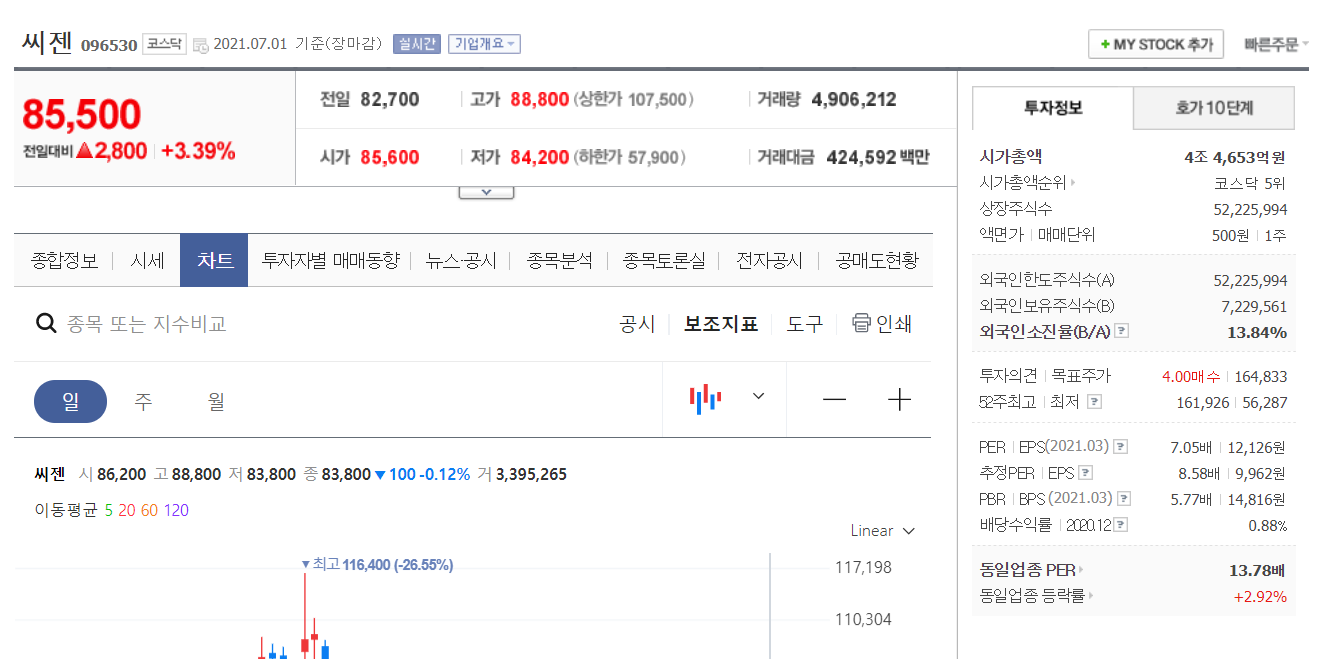Image resolution: width=1335 pixels, height=659 pixels.
Task: Click the 4.00매수 investment opinion value
Action: 1191,377
